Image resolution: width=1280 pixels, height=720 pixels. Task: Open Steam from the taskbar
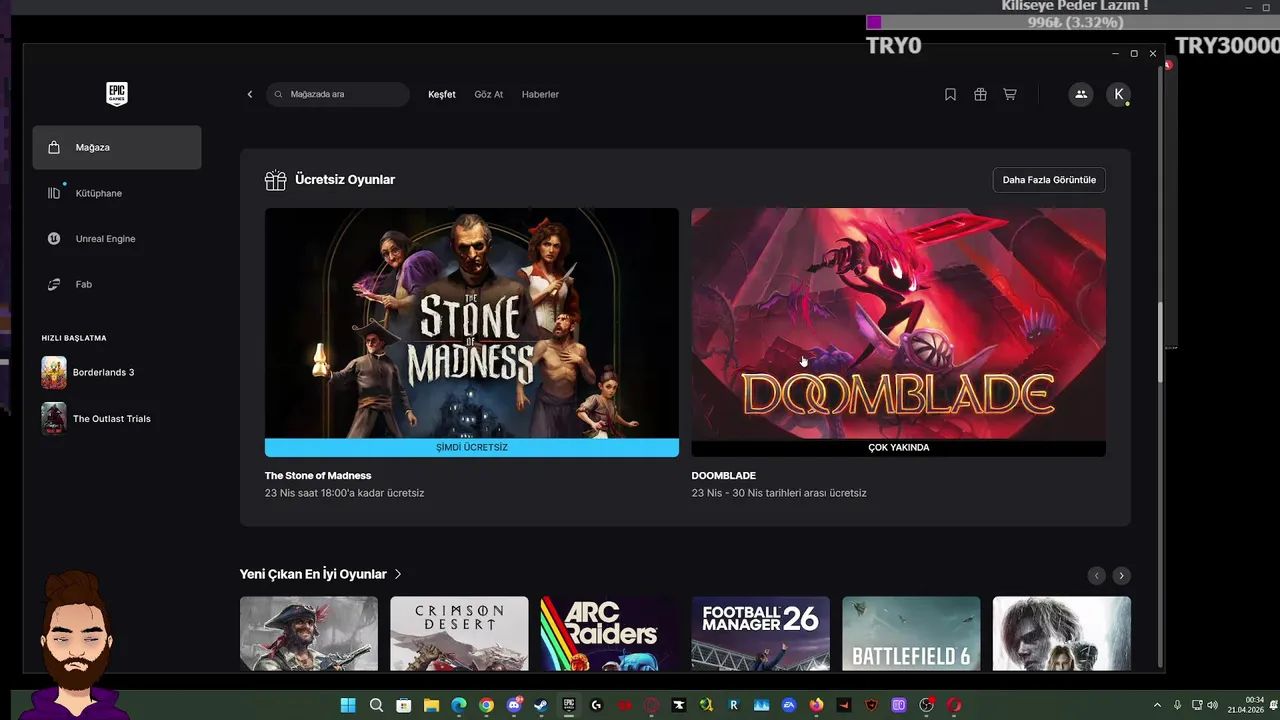[x=541, y=705]
